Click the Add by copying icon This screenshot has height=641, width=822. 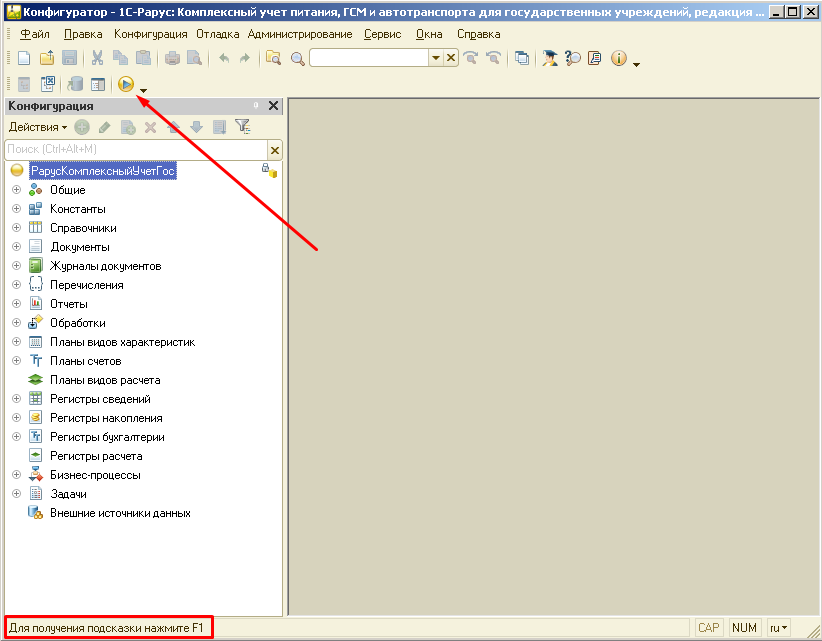point(128,127)
